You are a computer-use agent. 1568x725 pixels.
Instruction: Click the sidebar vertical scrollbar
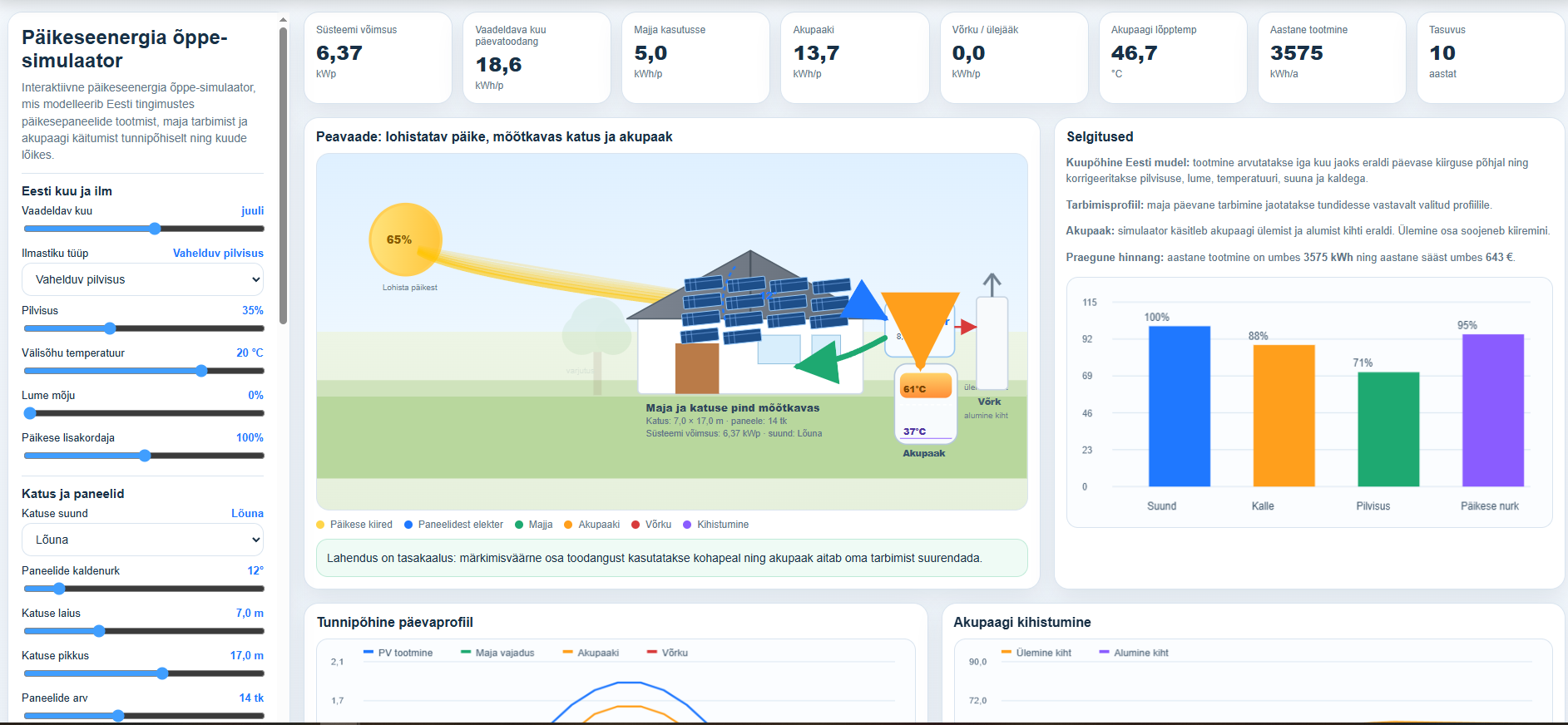pos(284,175)
